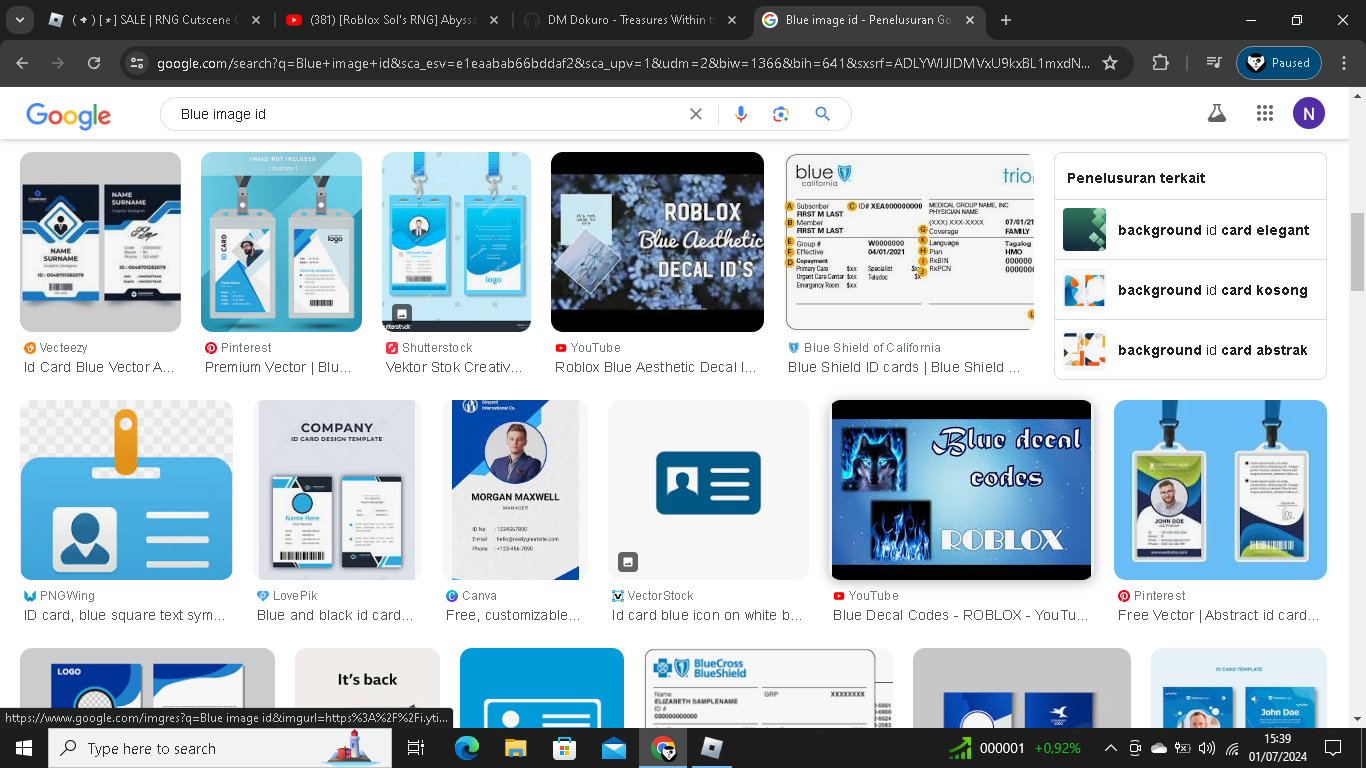The height and width of the screenshot is (768, 1366).
Task: Show hidden system tray icons
Action: pyautogui.click(x=1110, y=748)
